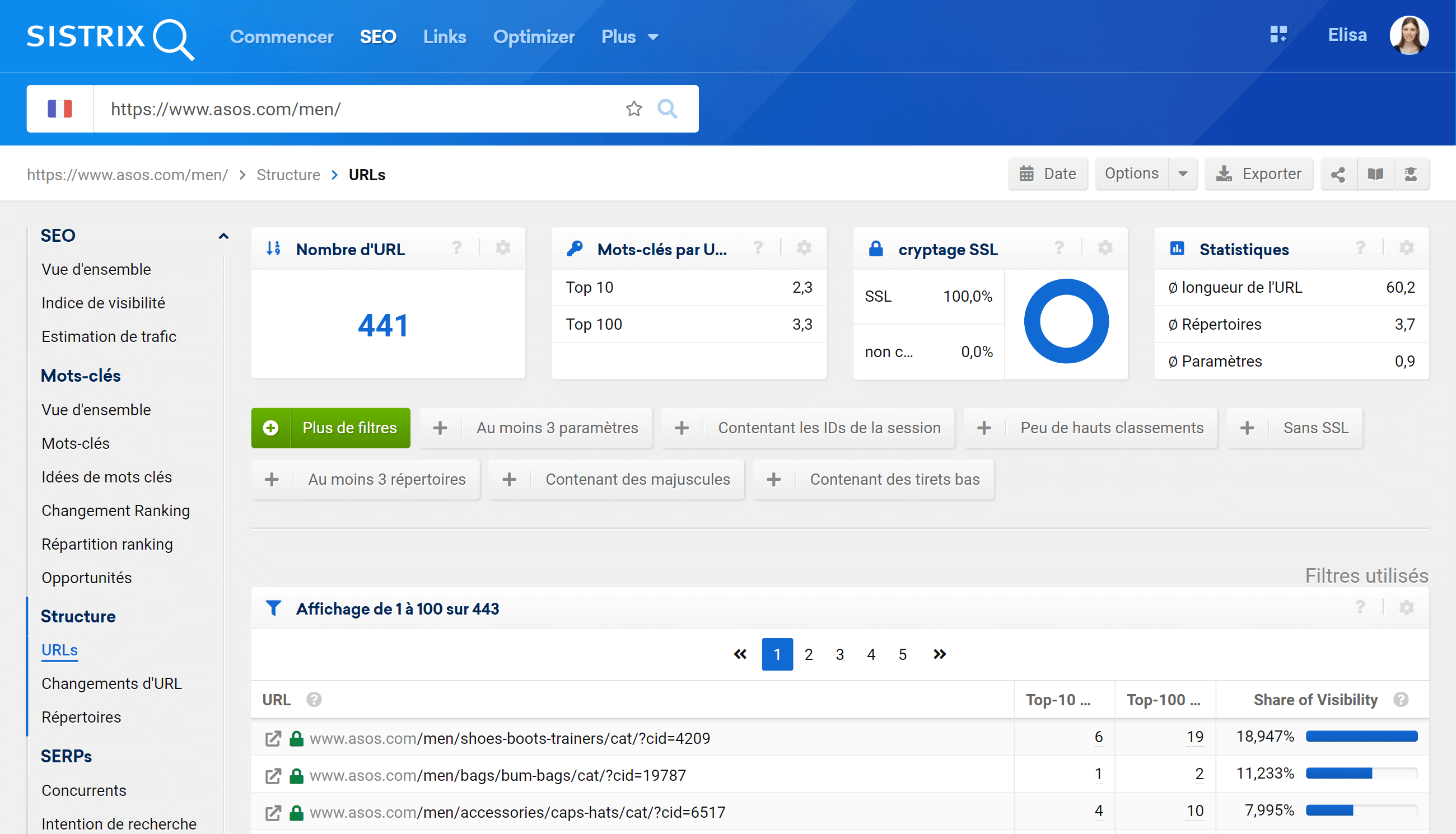Screen dimensions: 1456x834
Task: Open settings gear of Nombre d'URL box
Action: (502, 248)
